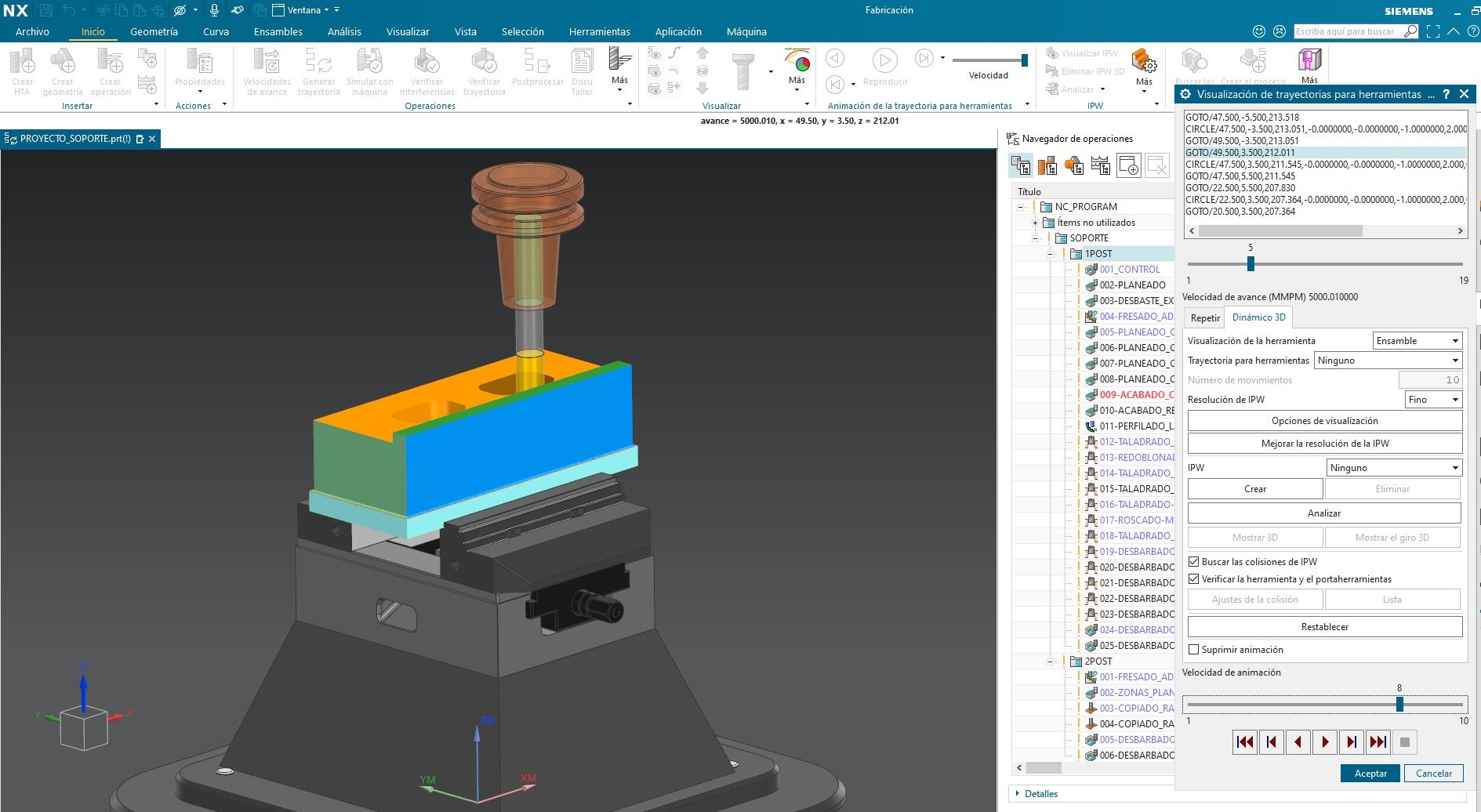1481x812 pixels.
Task: Open Visualización de la herramienta dropdown
Action: point(1417,341)
